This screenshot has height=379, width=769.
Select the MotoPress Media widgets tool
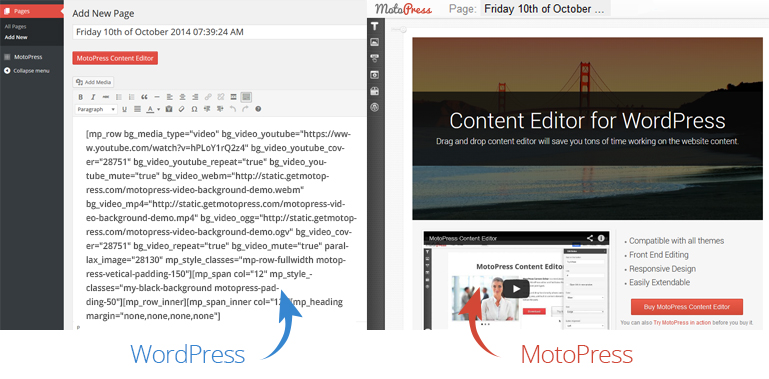[375, 75]
